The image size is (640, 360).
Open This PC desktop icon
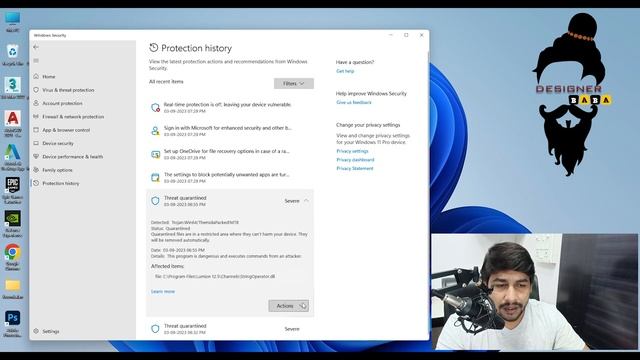click(12, 22)
